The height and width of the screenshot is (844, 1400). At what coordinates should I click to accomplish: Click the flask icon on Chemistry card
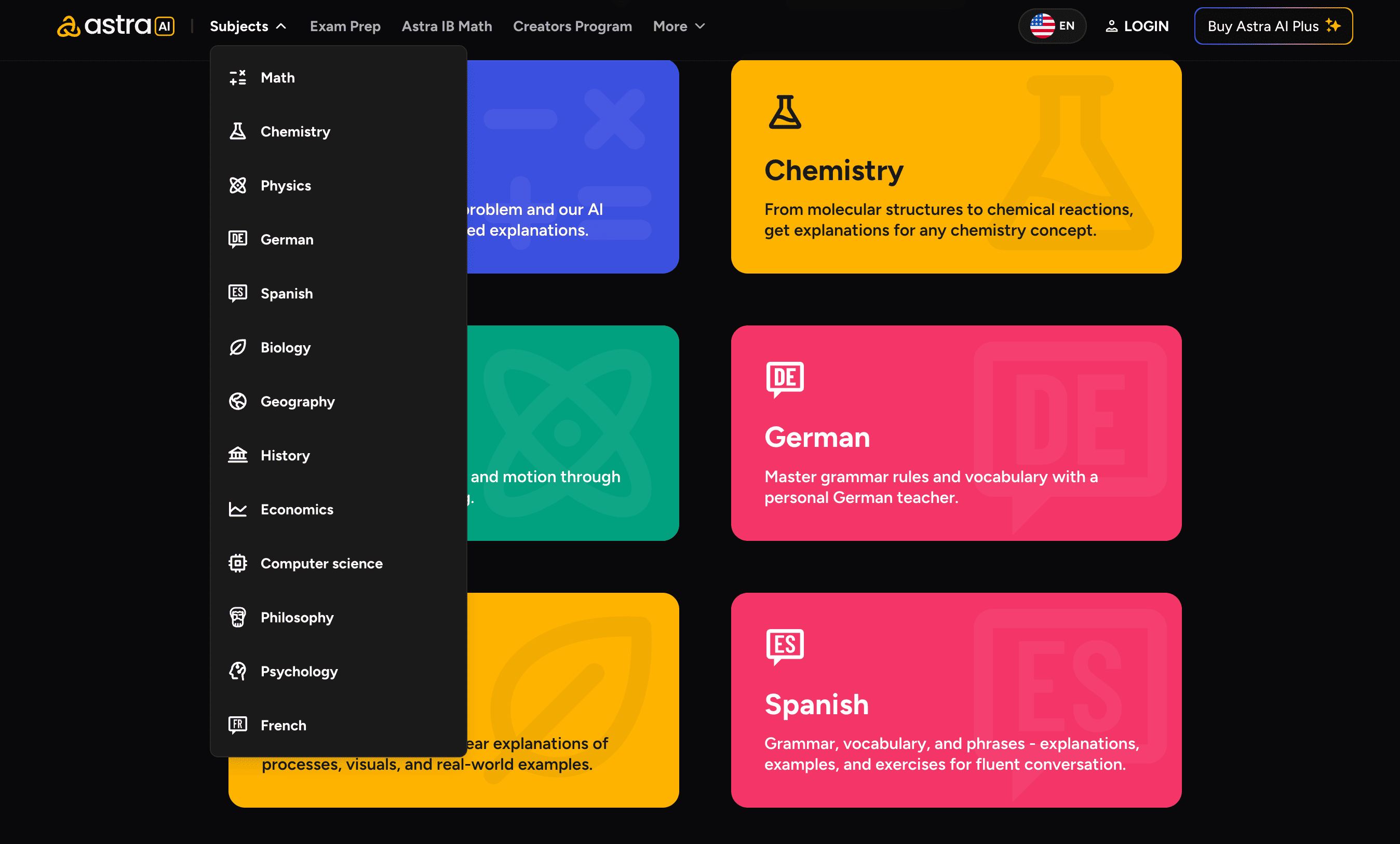(785, 112)
